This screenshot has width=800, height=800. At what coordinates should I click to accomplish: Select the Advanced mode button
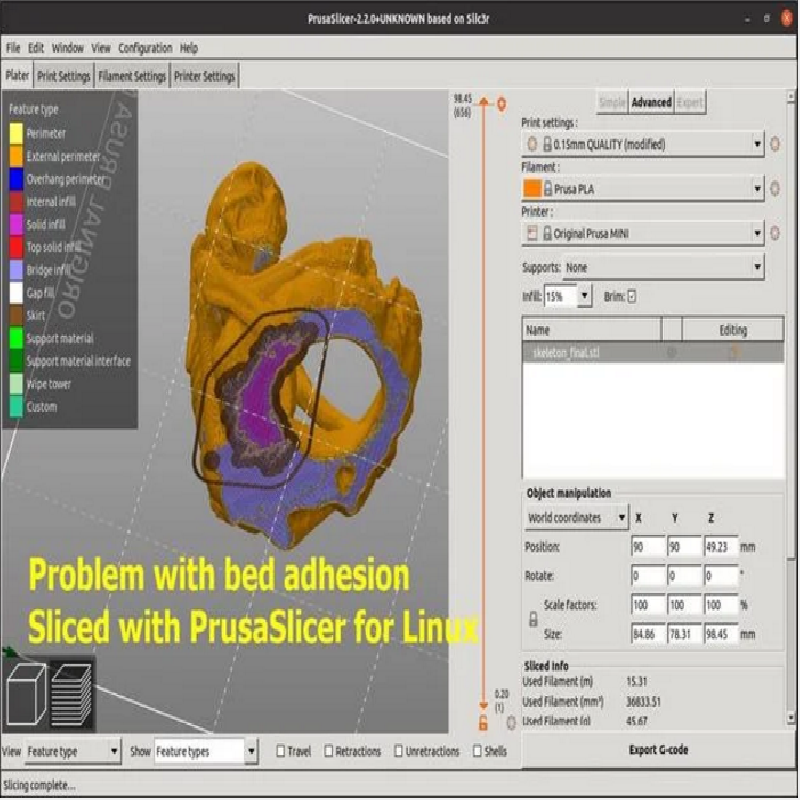coord(651,102)
